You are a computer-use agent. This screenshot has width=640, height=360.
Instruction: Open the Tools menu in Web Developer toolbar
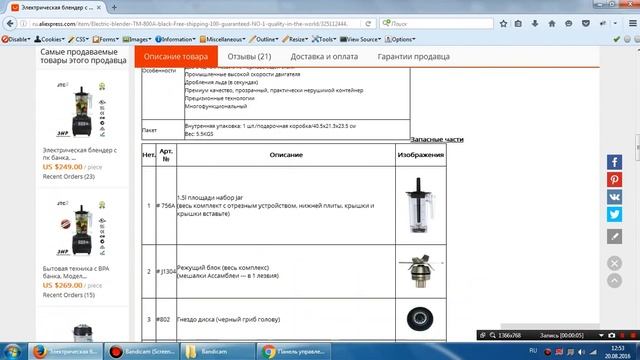(x=324, y=39)
